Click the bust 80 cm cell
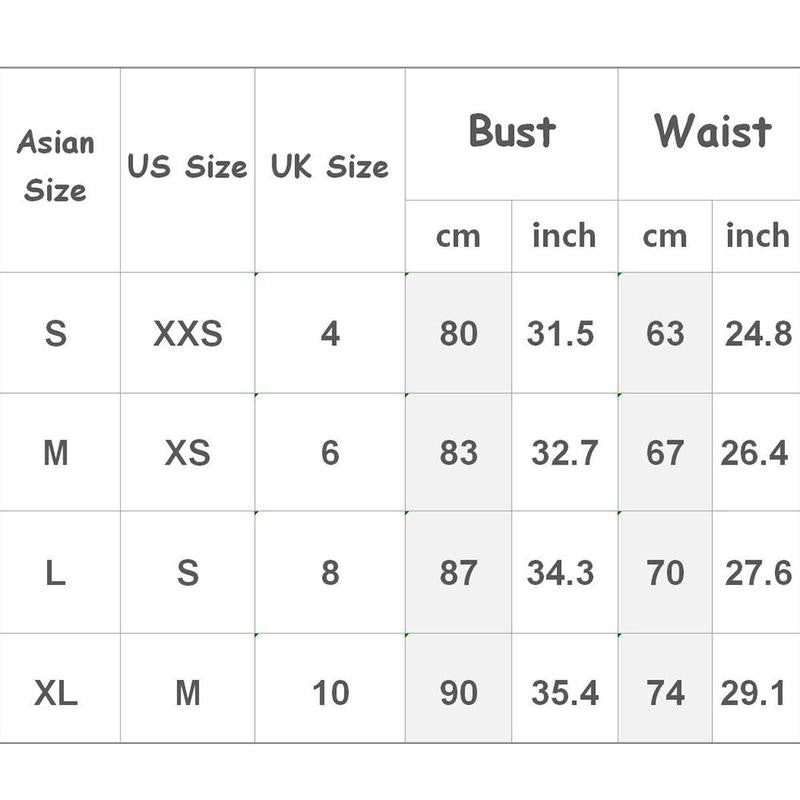 [459, 333]
